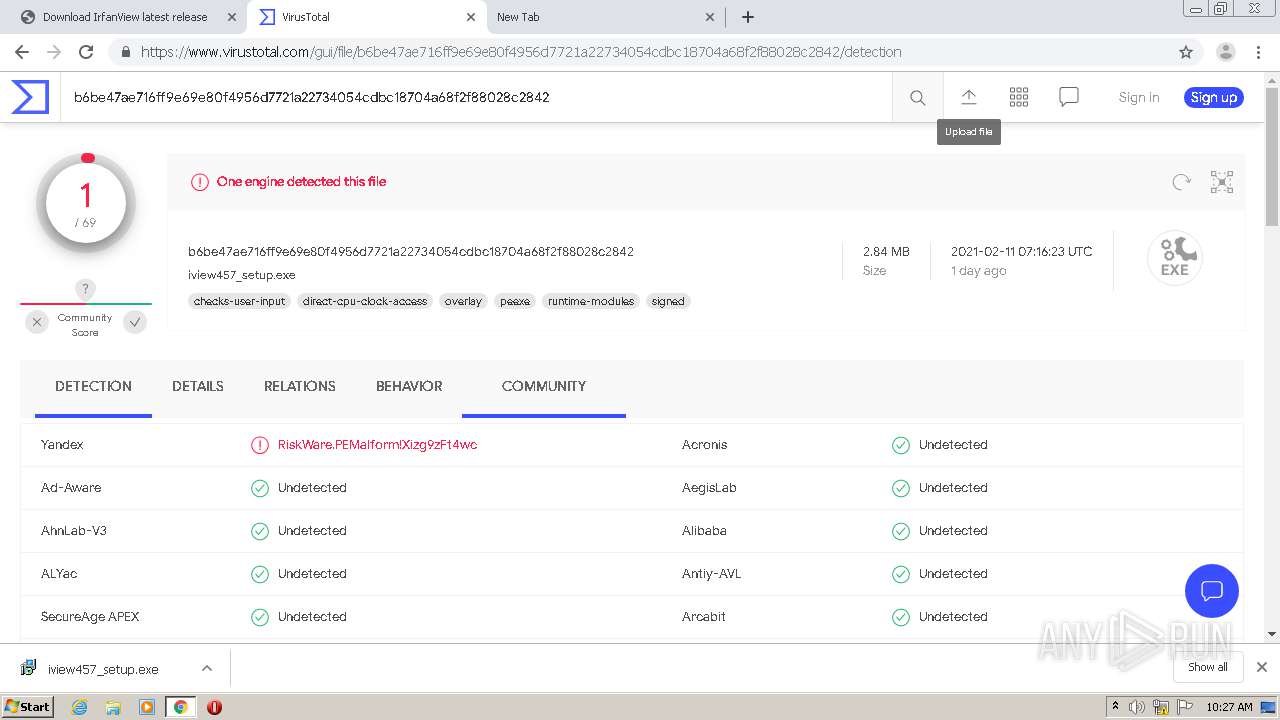Click the Sign up button
The height and width of the screenshot is (720, 1280).
coord(1214,97)
